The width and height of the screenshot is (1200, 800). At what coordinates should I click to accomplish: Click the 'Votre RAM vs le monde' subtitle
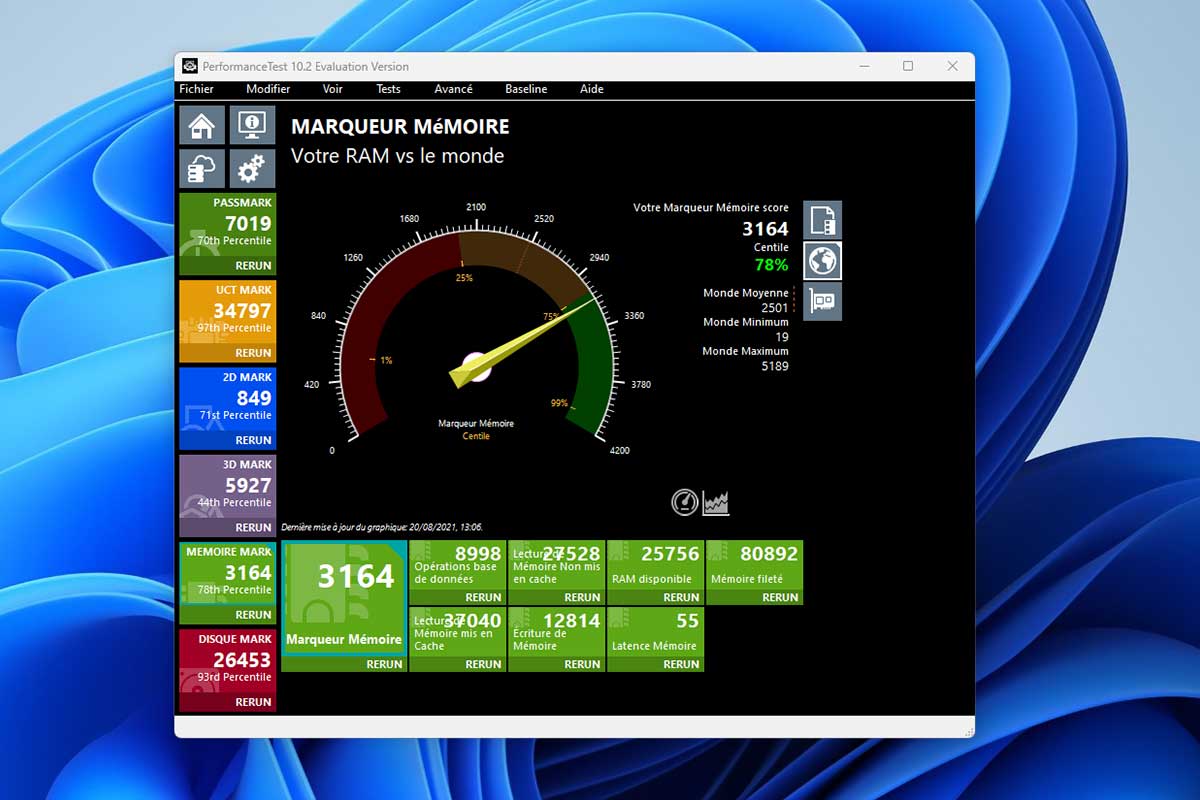point(397,156)
